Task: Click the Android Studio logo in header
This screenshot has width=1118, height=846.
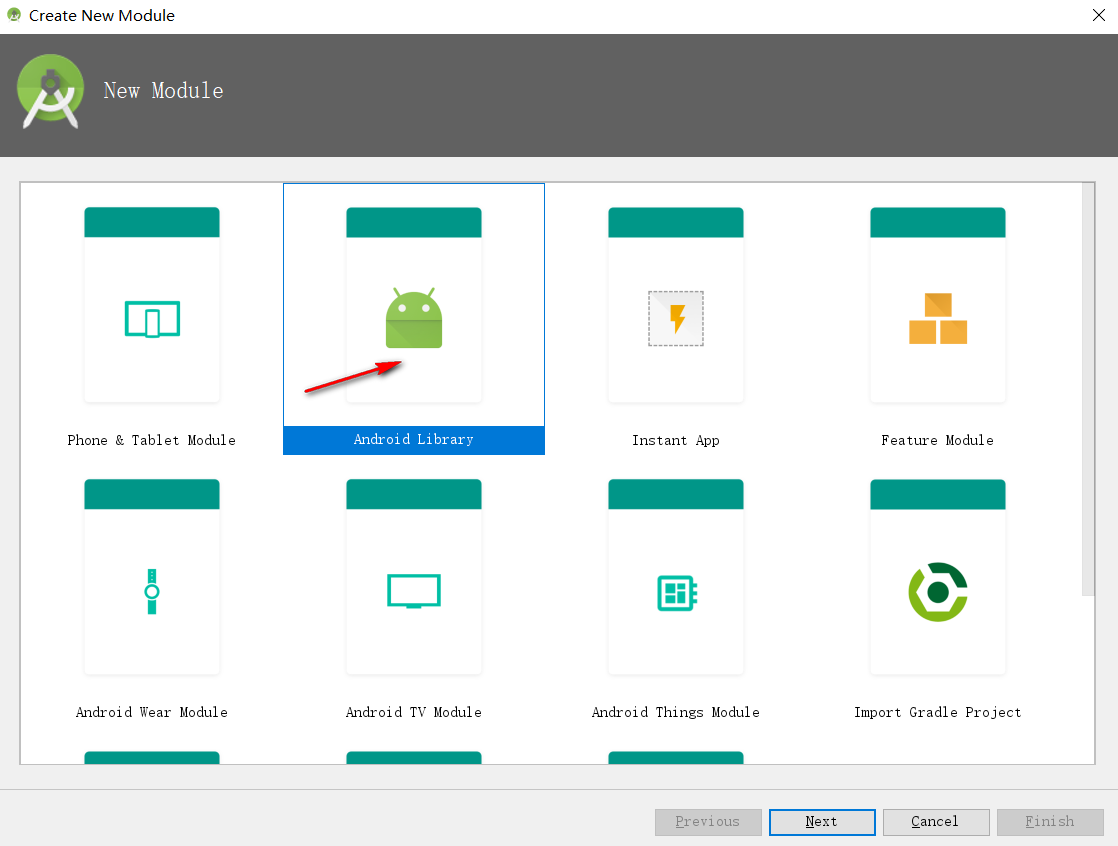Action: tap(50, 91)
